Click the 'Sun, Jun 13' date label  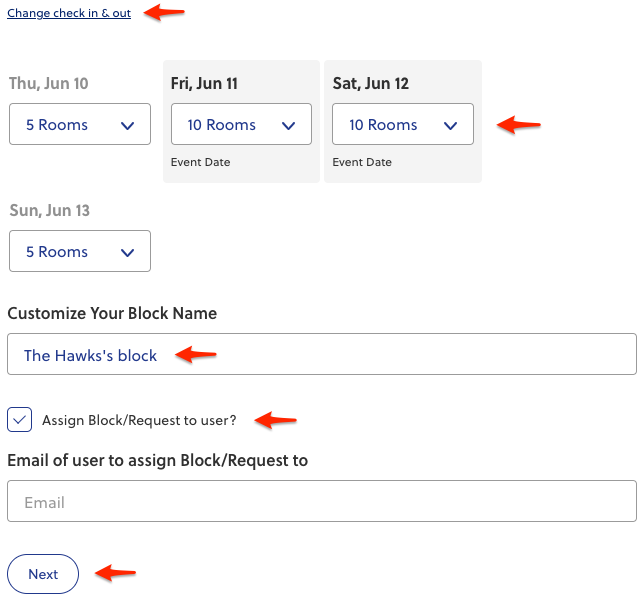(49, 211)
